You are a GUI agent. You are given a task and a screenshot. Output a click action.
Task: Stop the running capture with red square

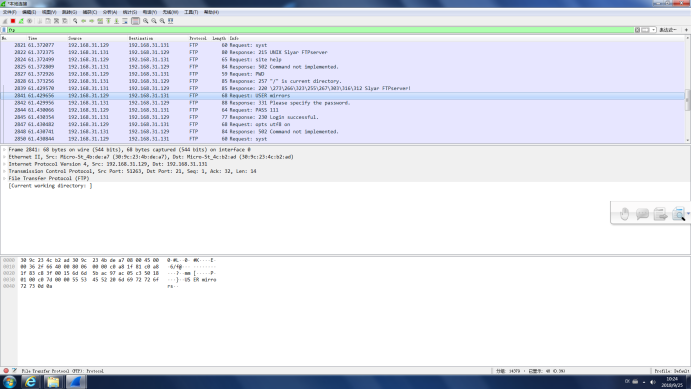(x=13, y=21)
